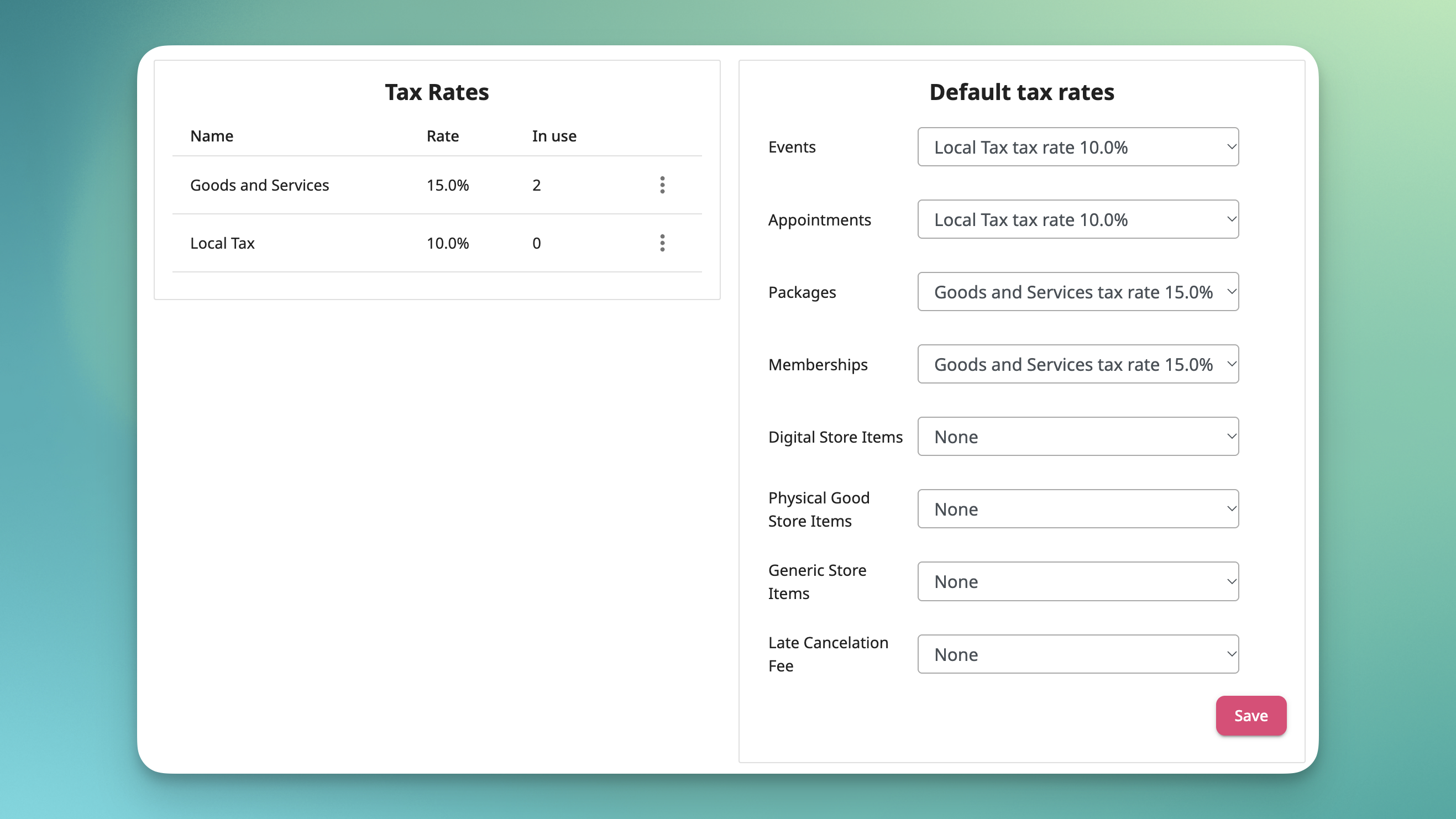
Task: Click the 15.0% rate value
Action: [448, 185]
